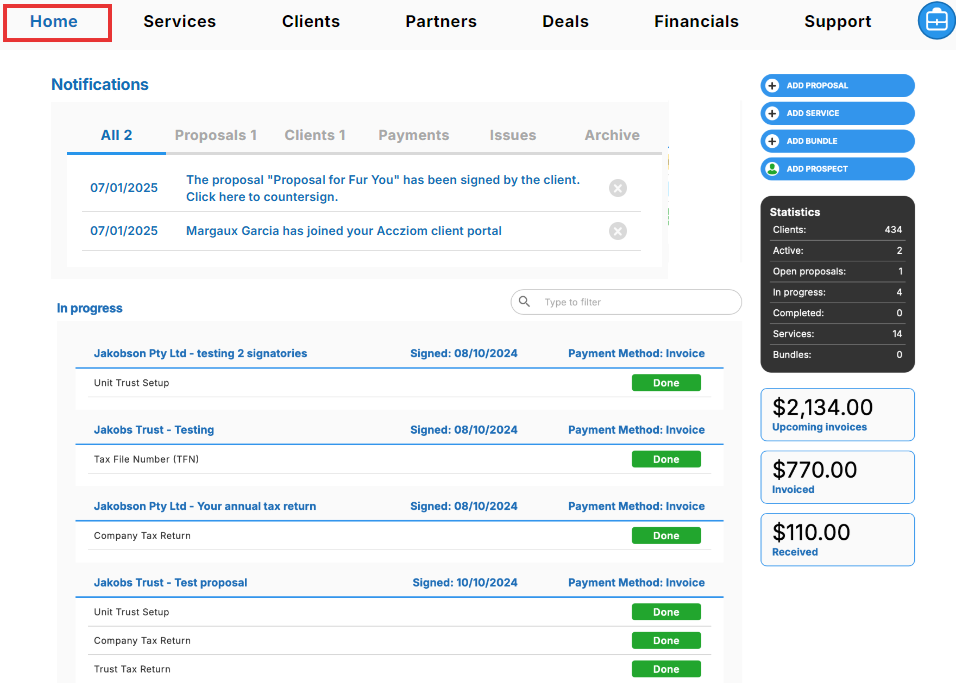This screenshot has width=956, height=683.
Task: Open the Clients menu
Action: pos(310,21)
